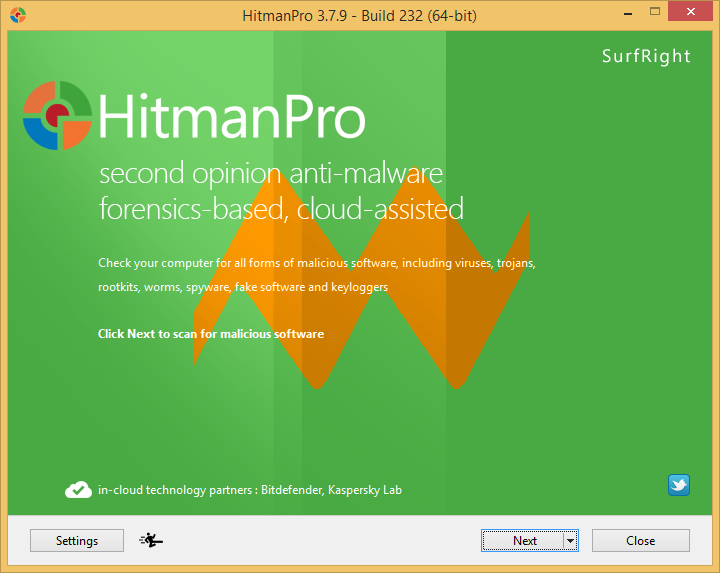The height and width of the screenshot is (573, 720).
Task: Click 'Check your computer for all forms' text
Action: click(x=317, y=263)
